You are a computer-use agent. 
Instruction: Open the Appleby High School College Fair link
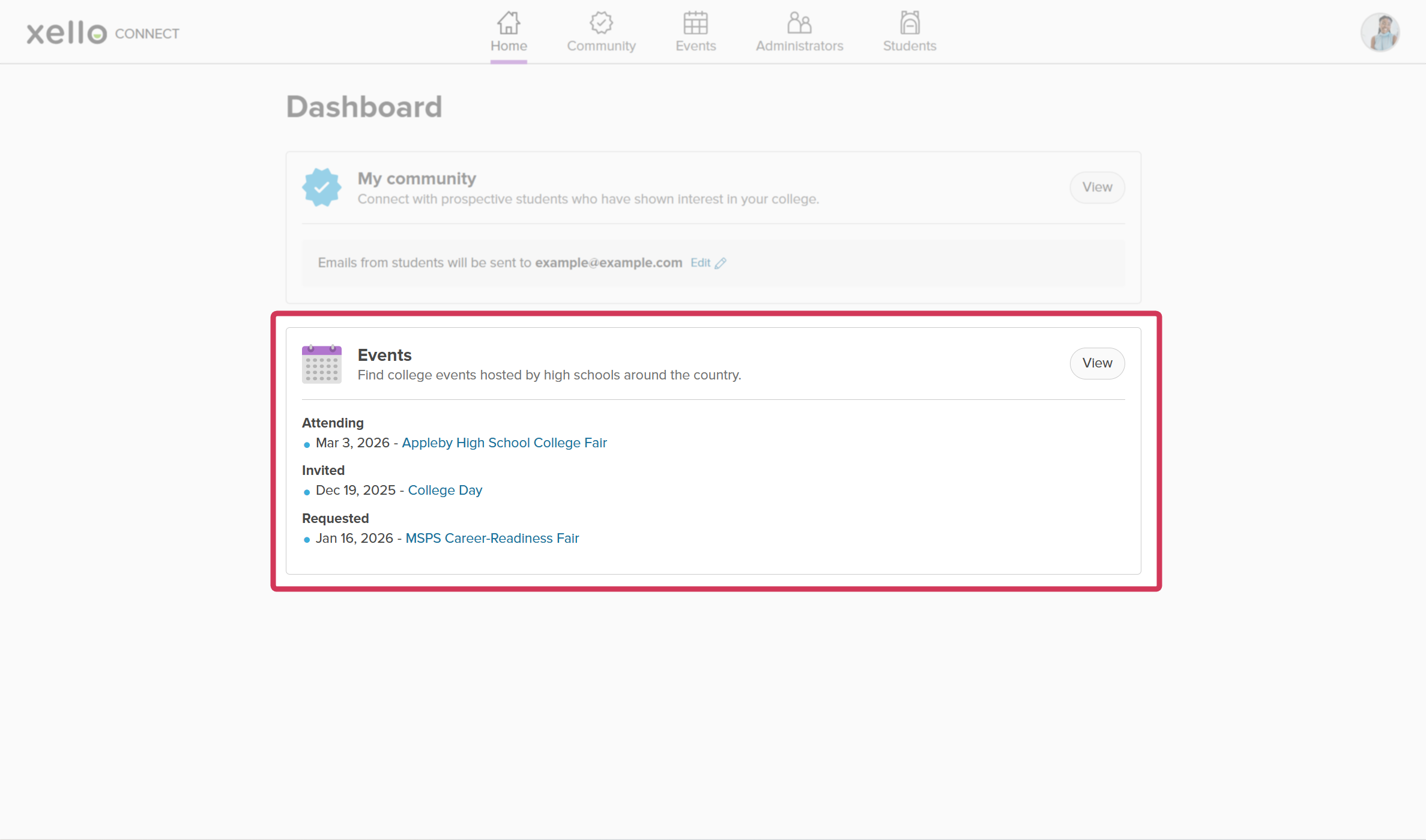[504, 443]
